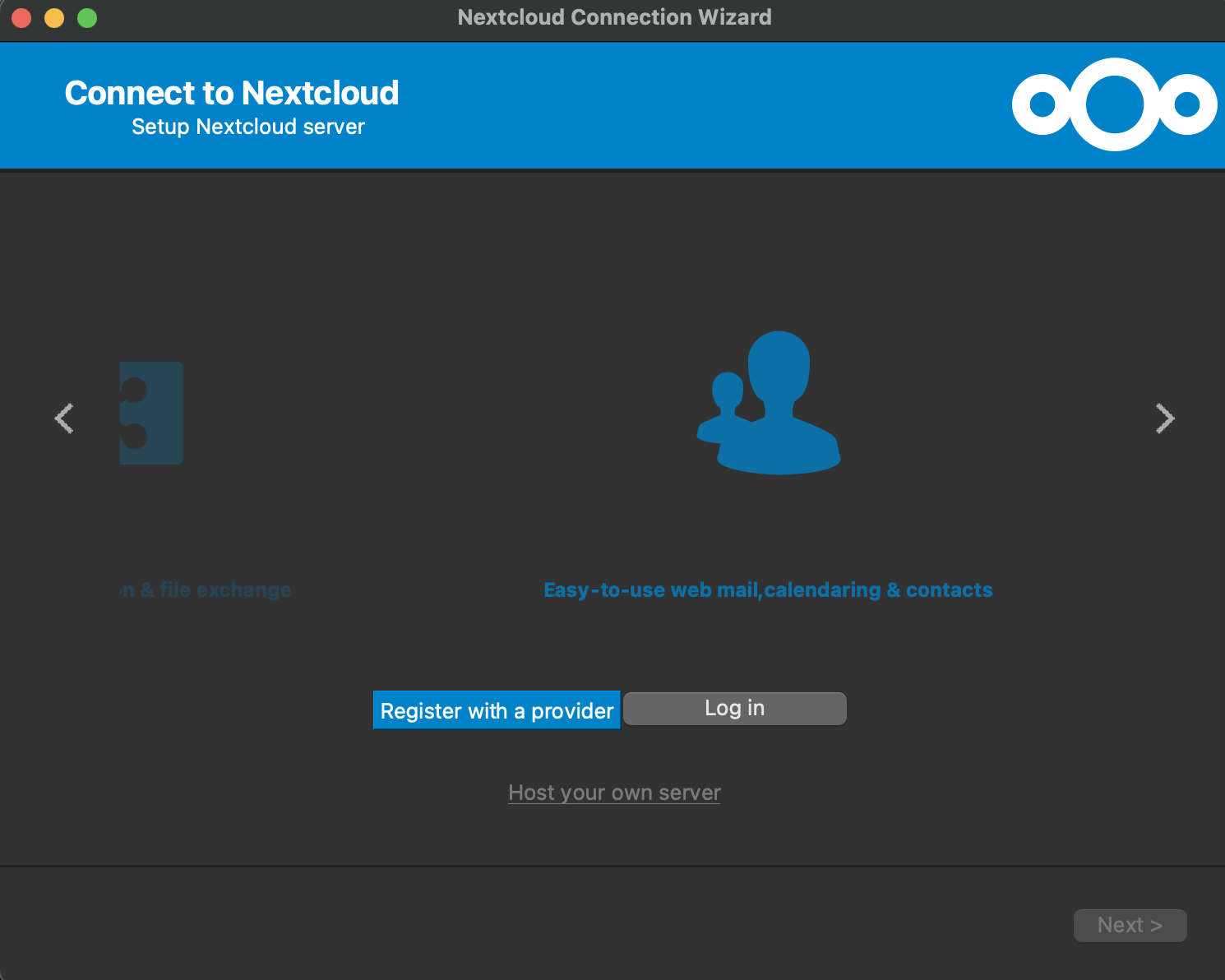The width and height of the screenshot is (1225, 980).
Task: Advance the slideshow with the right arrow
Action: coord(1164,418)
